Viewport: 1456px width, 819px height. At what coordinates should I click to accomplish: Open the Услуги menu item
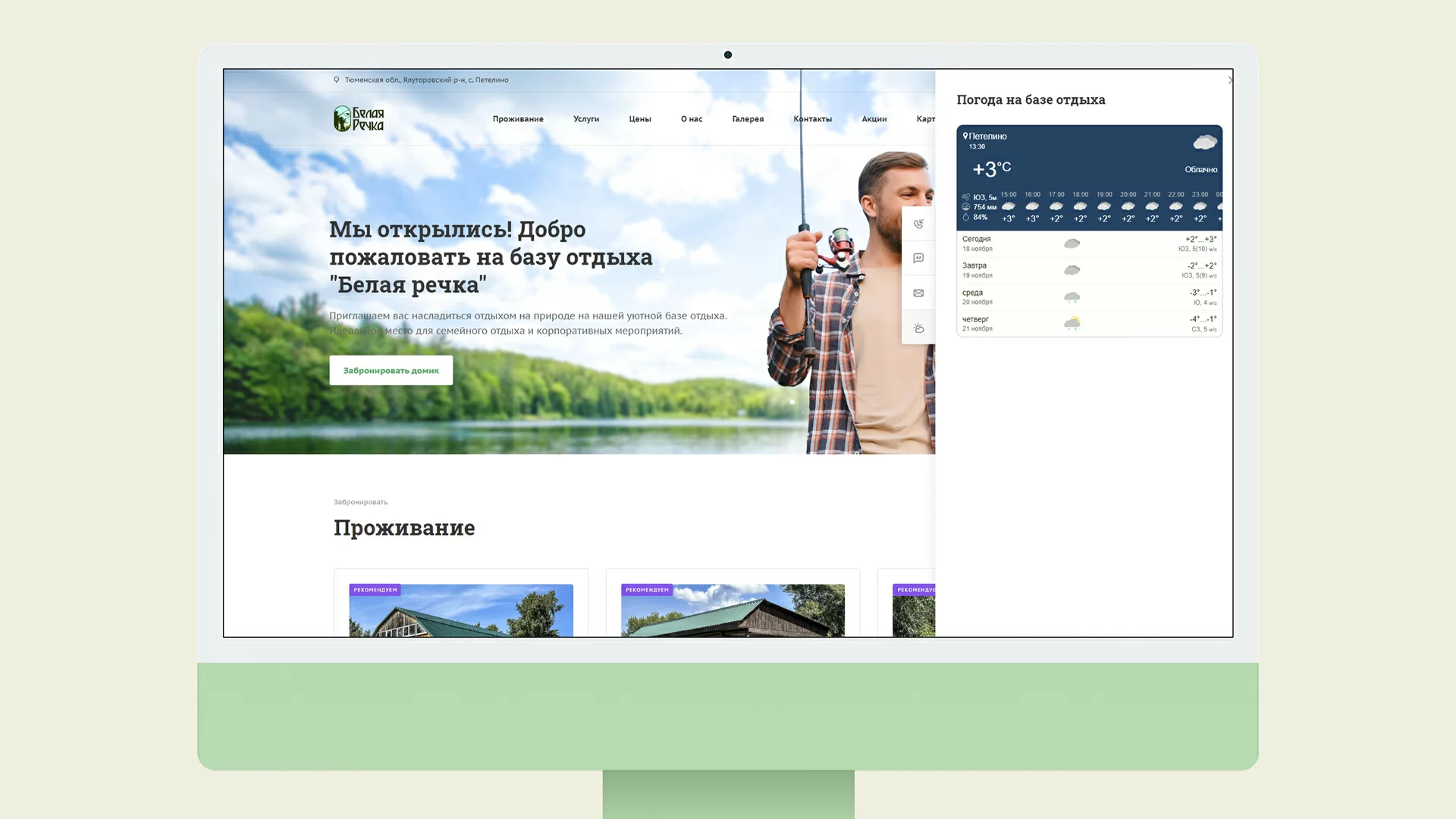pyautogui.click(x=586, y=119)
